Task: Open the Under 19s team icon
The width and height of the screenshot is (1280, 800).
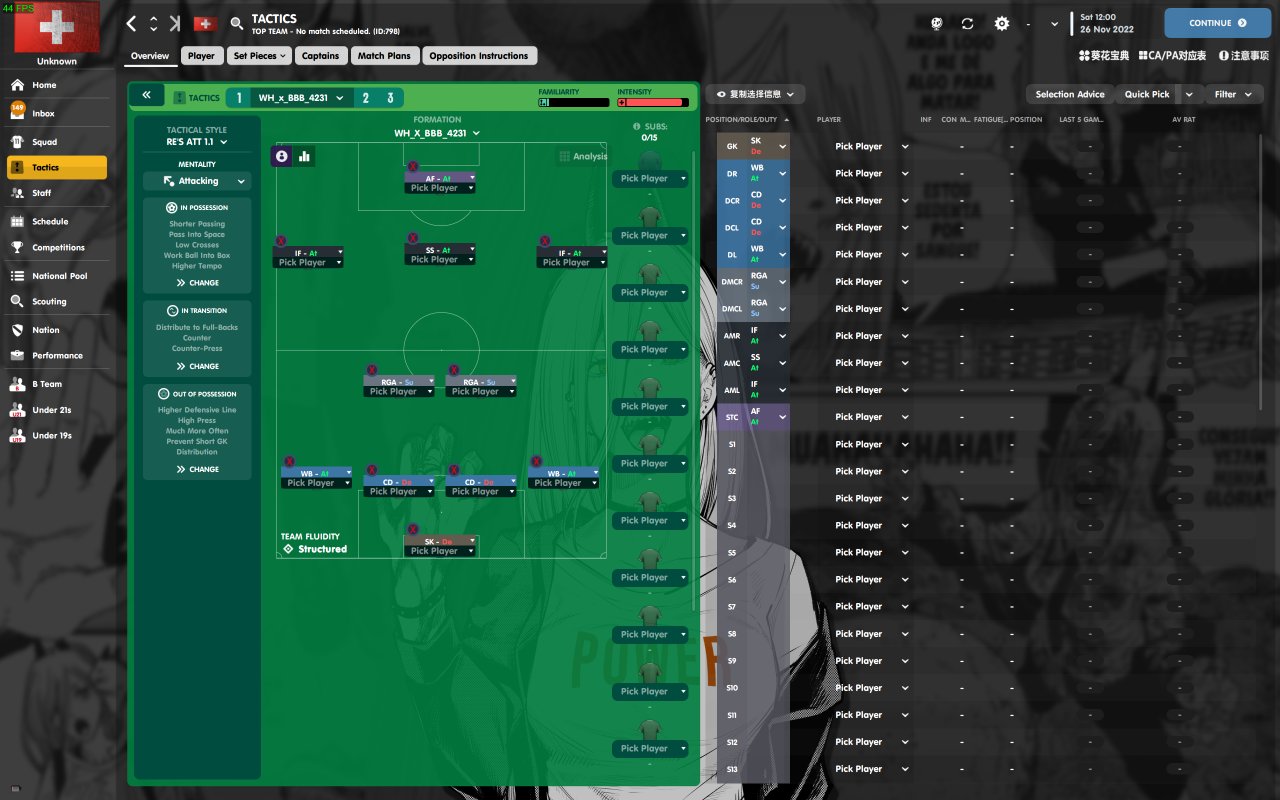Action: coord(17,436)
